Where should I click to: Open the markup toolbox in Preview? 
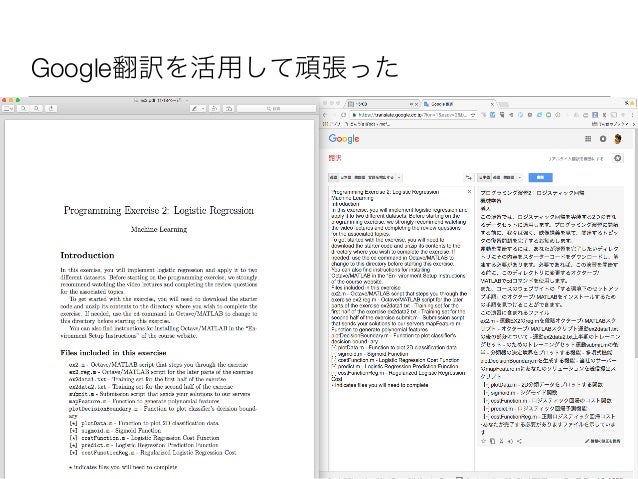pos(229,109)
